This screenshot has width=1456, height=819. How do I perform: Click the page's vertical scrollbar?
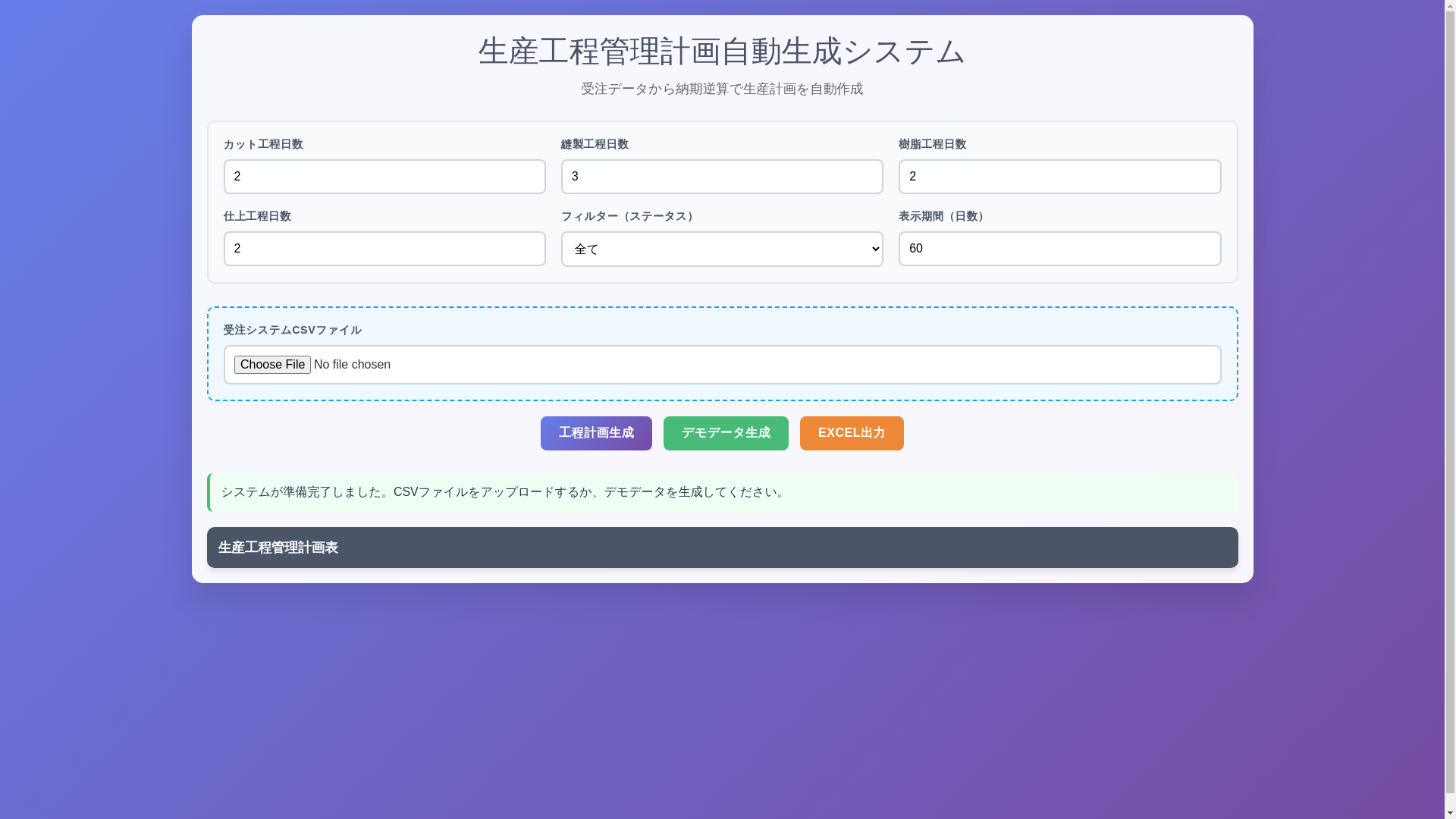point(1450,409)
